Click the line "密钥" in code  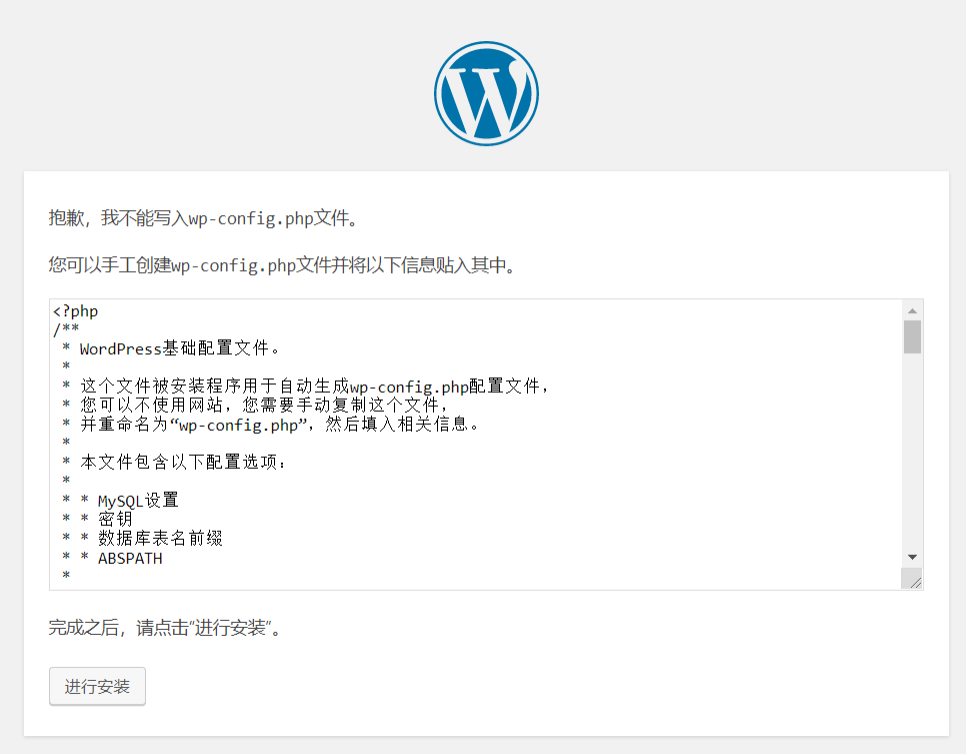click(115, 519)
